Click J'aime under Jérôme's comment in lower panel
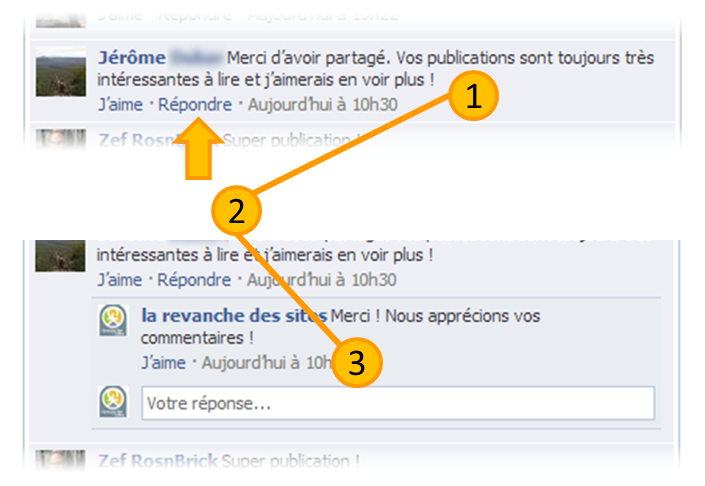Viewport: 705px width, 486px height. click(x=120, y=280)
